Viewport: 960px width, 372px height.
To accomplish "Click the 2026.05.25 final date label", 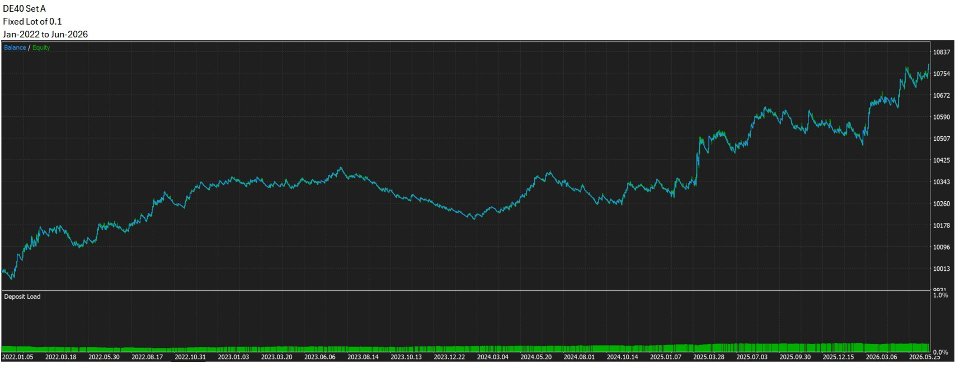I will click(925, 356).
